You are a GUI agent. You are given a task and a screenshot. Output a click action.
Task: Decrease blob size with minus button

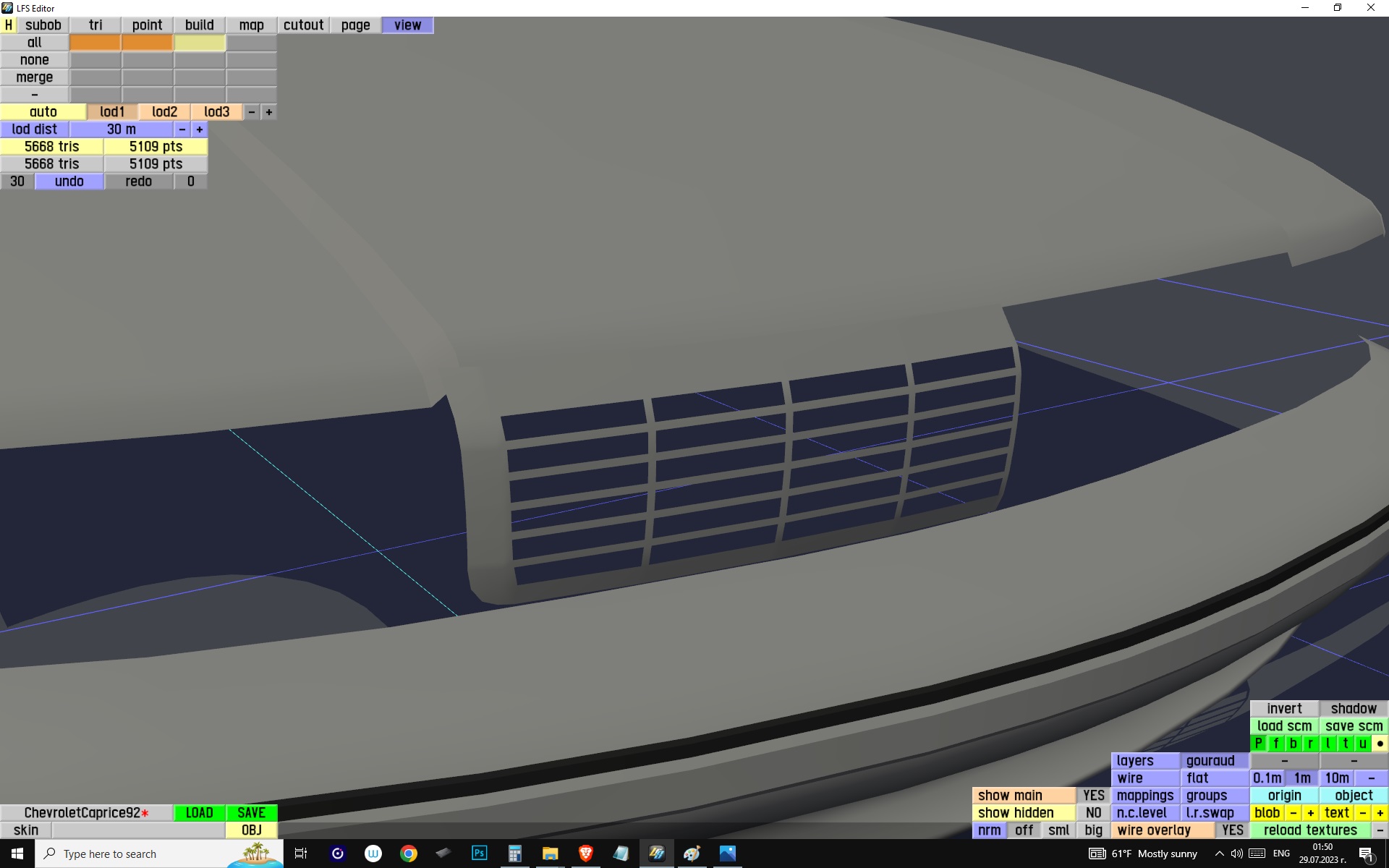point(1293,813)
